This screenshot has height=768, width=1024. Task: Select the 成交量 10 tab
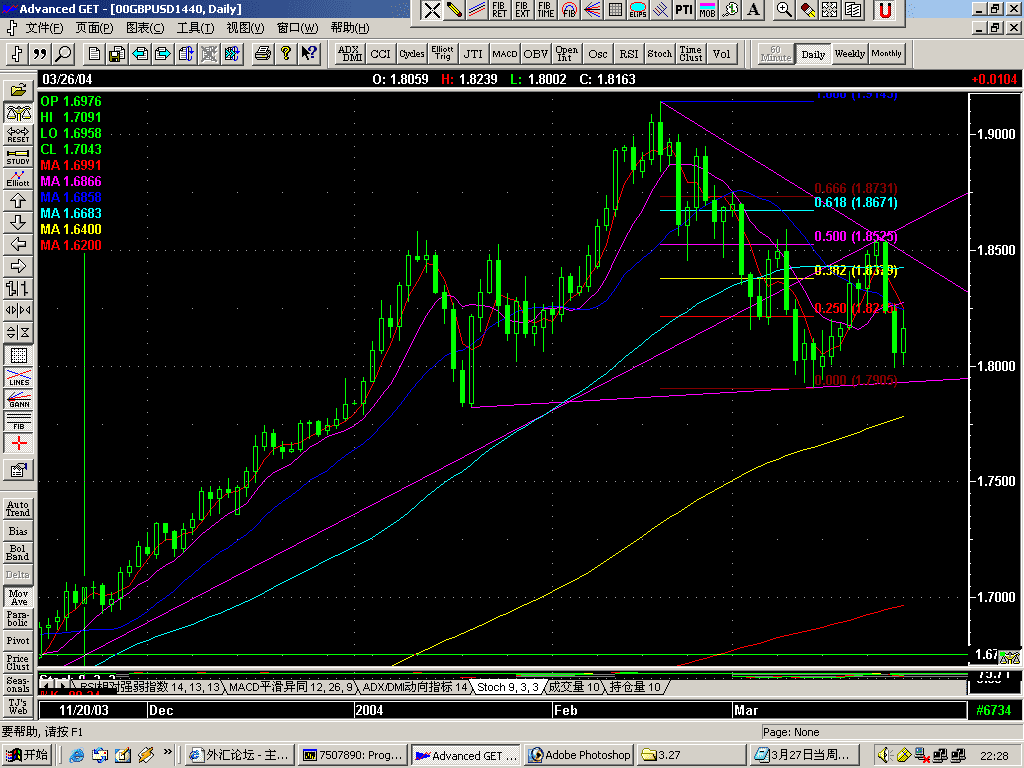click(x=573, y=687)
